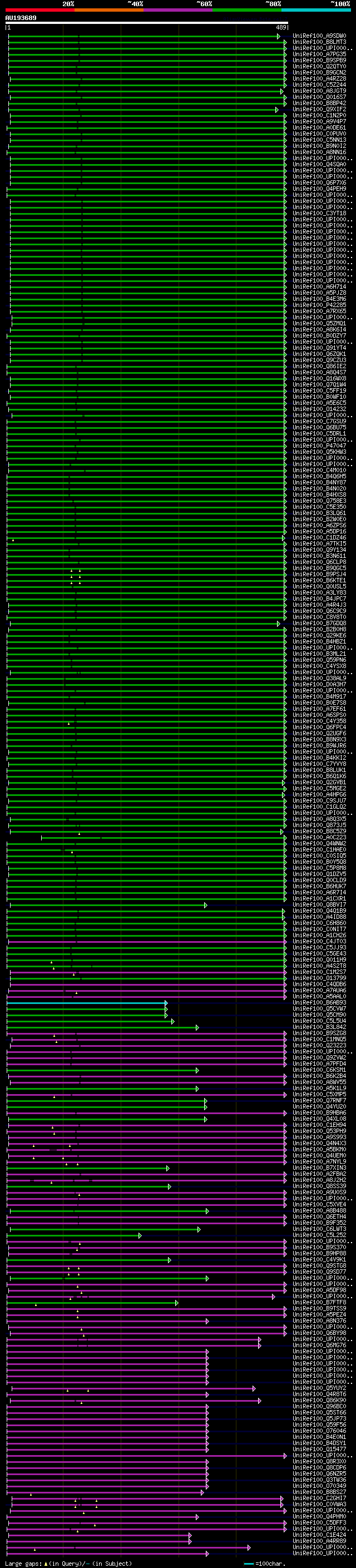356x1568 pixels.
Task: Select hit UniRef100_B9SPB9
Action: 319,60
